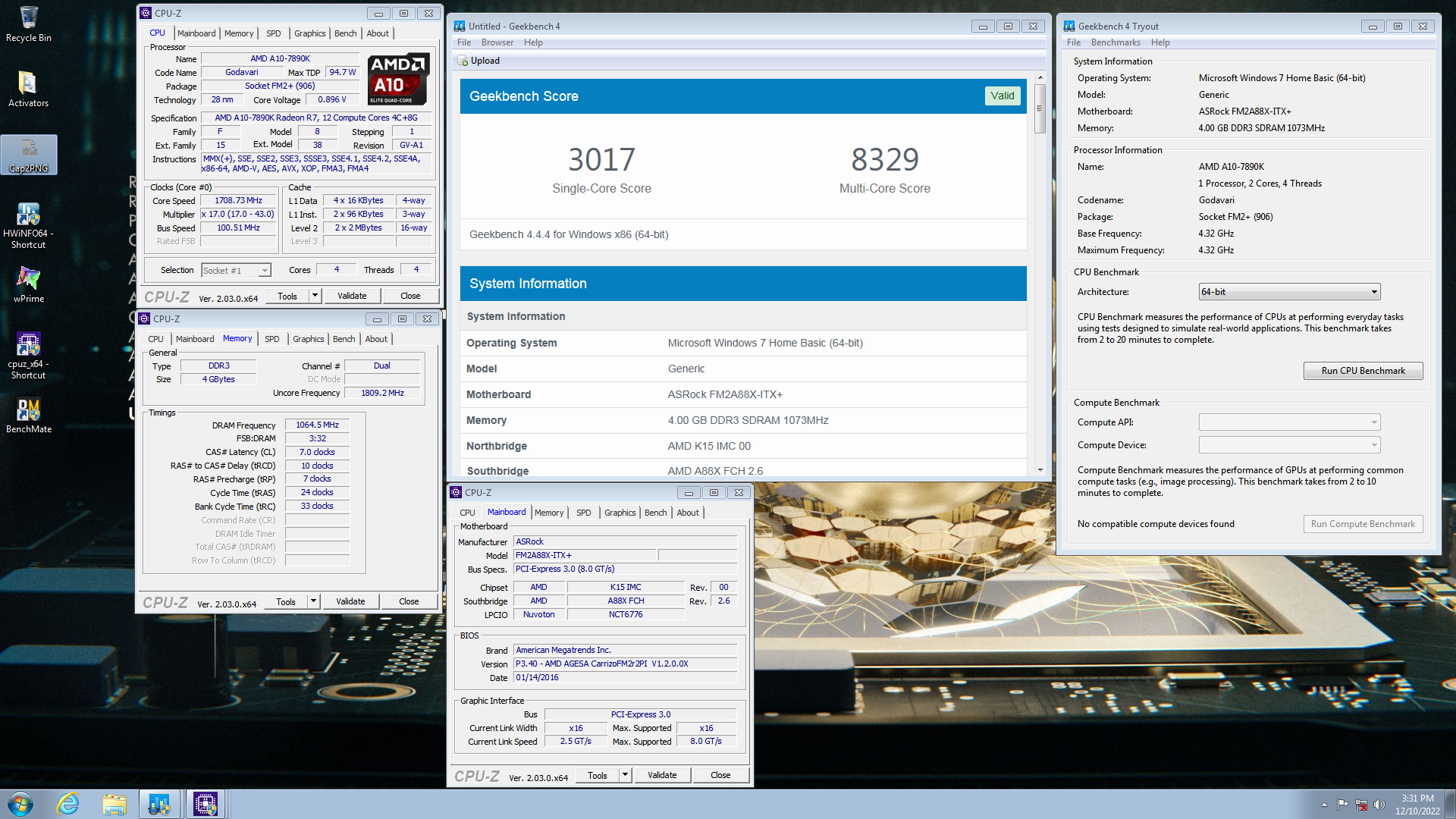1456x819 pixels.
Task: Open Browser menu in Geekbench 4
Action: [x=497, y=42]
